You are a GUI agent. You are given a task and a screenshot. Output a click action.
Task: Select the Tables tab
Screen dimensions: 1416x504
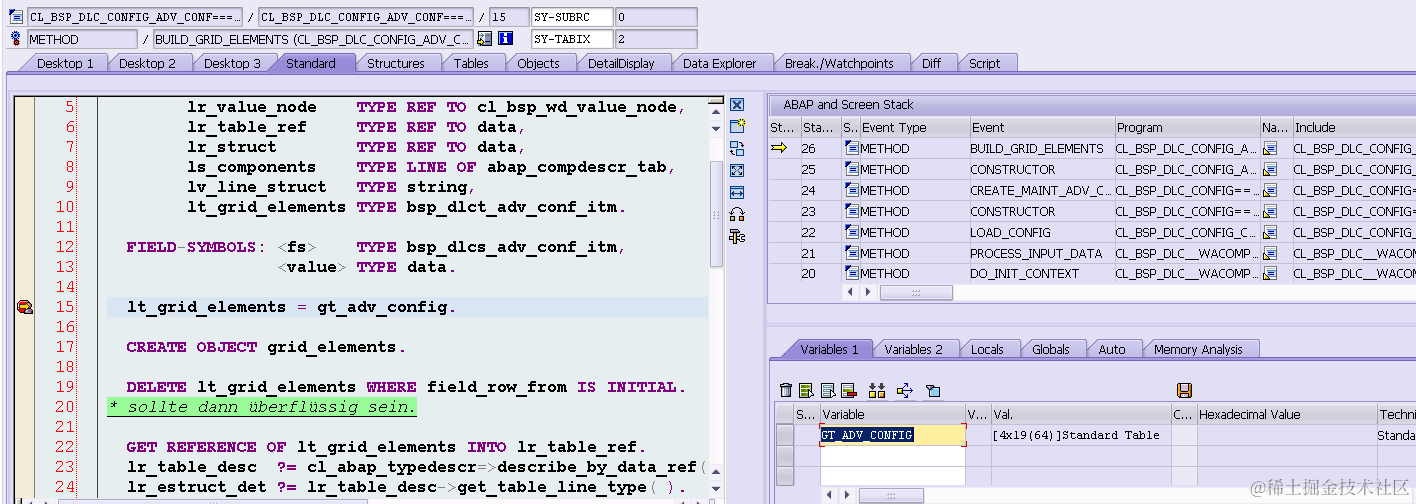[471, 63]
